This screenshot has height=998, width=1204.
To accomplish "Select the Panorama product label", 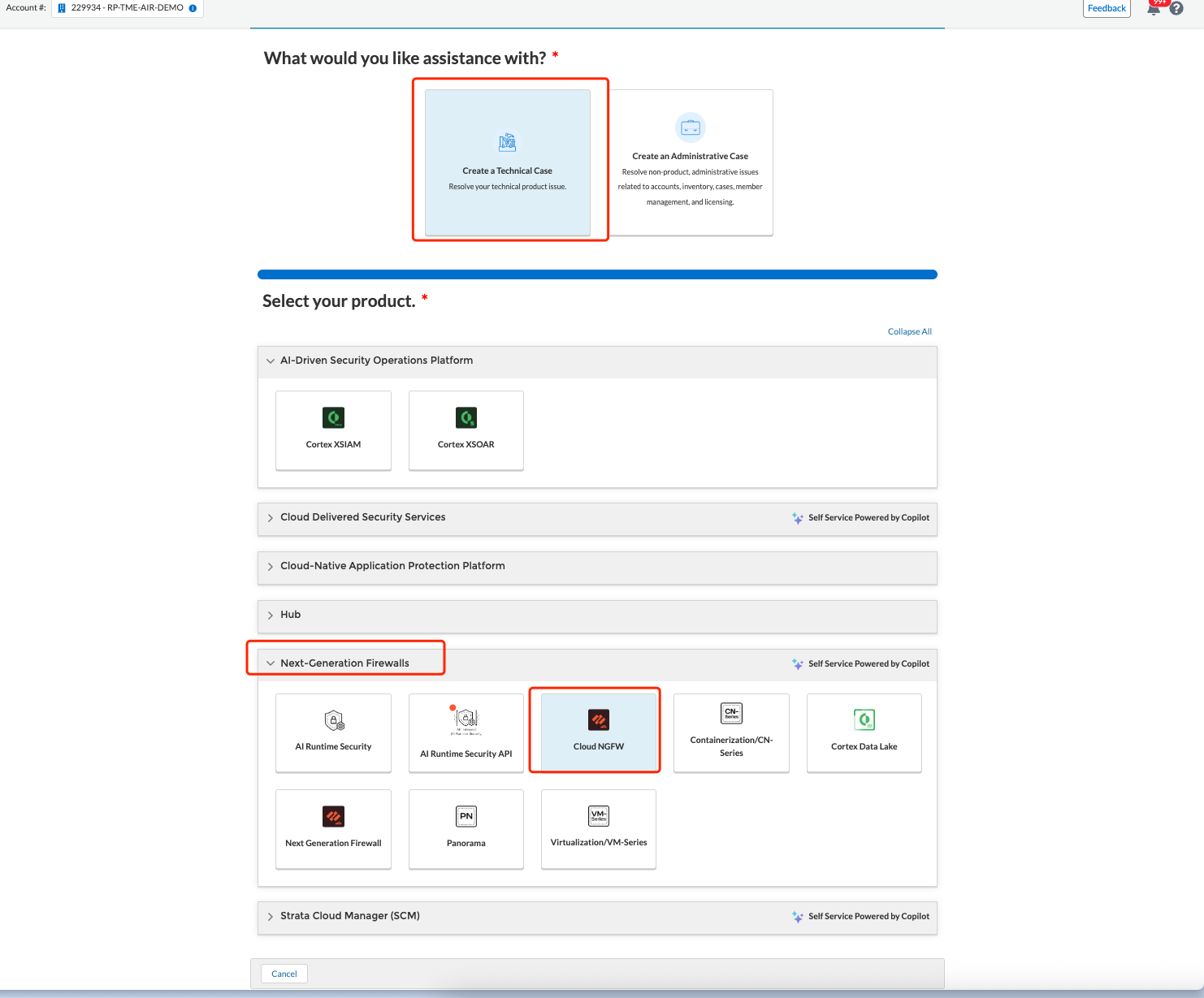I will pos(466,843).
